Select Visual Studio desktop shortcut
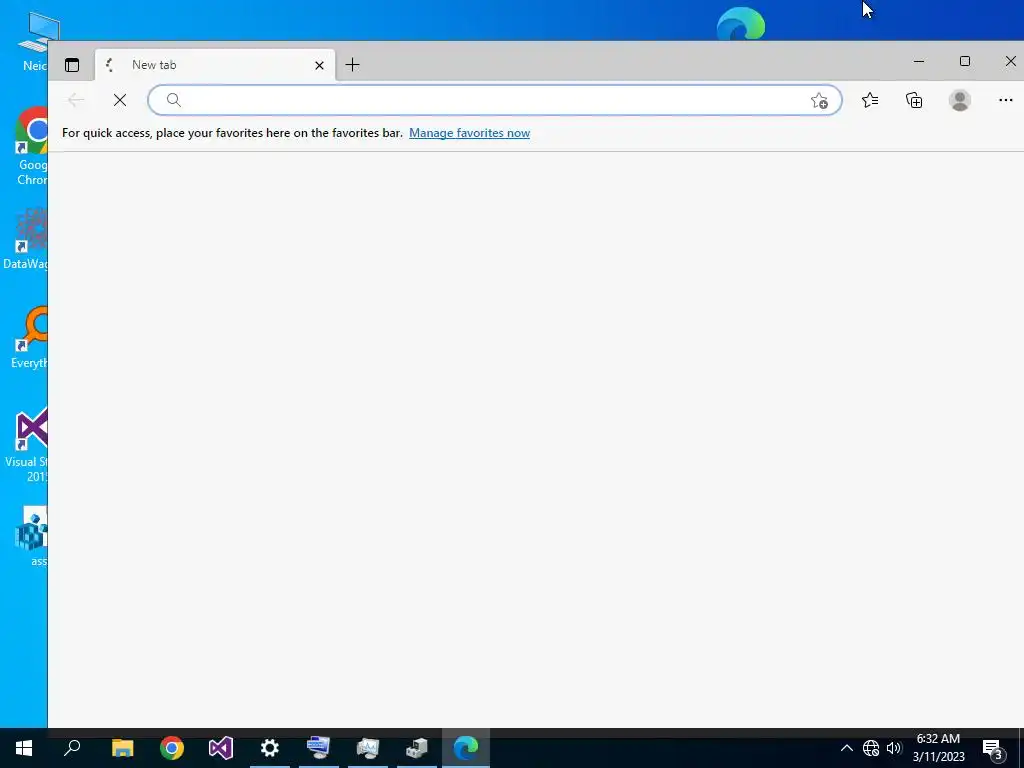Image resolution: width=1024 pixels, height=768 pixels. point(26,445)
